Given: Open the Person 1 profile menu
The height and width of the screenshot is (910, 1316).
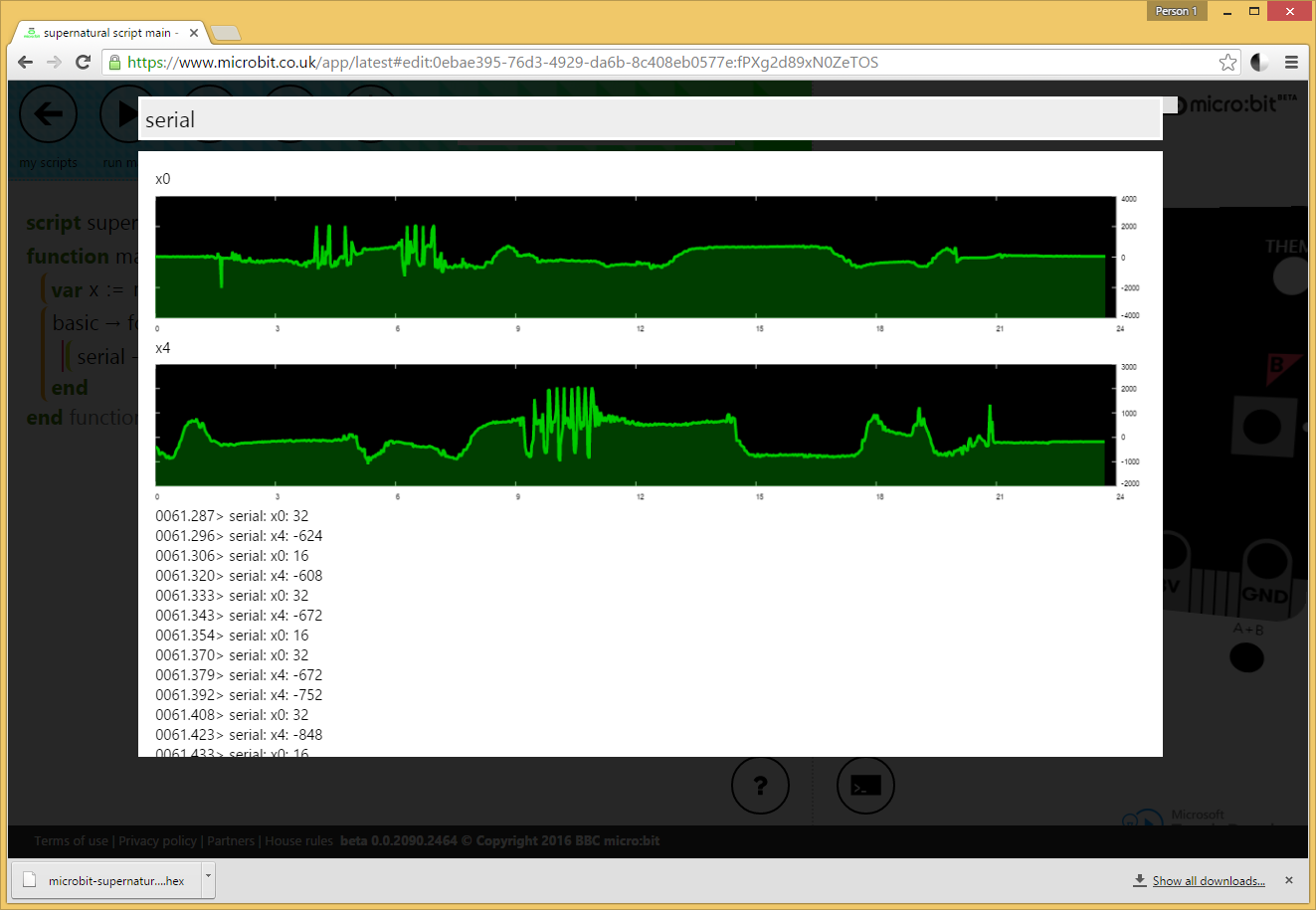Looking at the screenshot, I should [x=1176, y=11].
